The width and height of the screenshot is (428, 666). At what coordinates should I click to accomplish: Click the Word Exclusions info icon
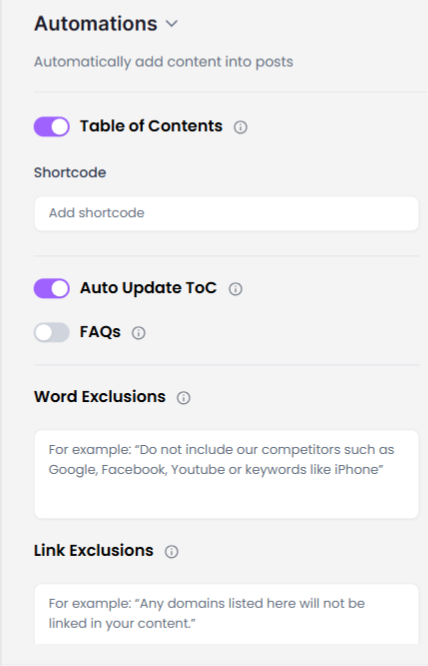(183, 398)
